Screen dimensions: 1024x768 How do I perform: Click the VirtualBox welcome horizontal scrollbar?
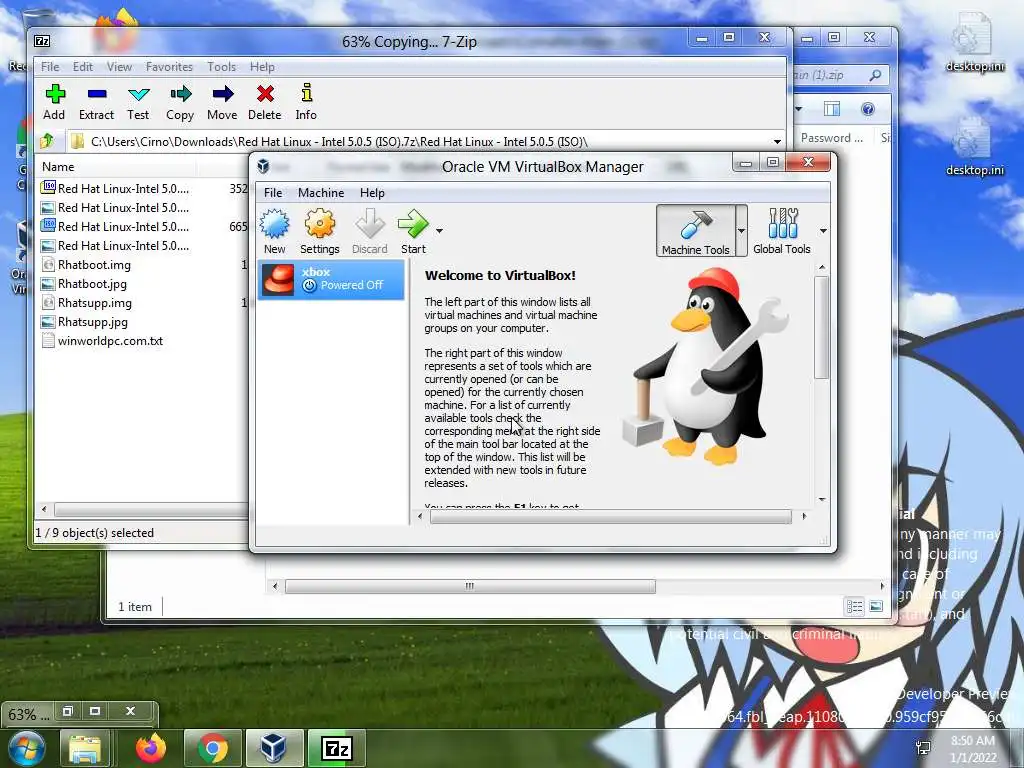point(611,517)
